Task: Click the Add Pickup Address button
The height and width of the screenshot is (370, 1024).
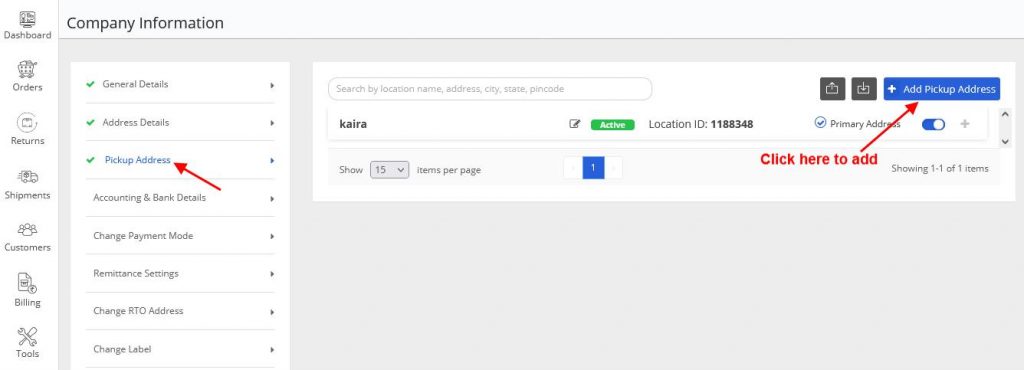Action: click(x=942, y=89)
